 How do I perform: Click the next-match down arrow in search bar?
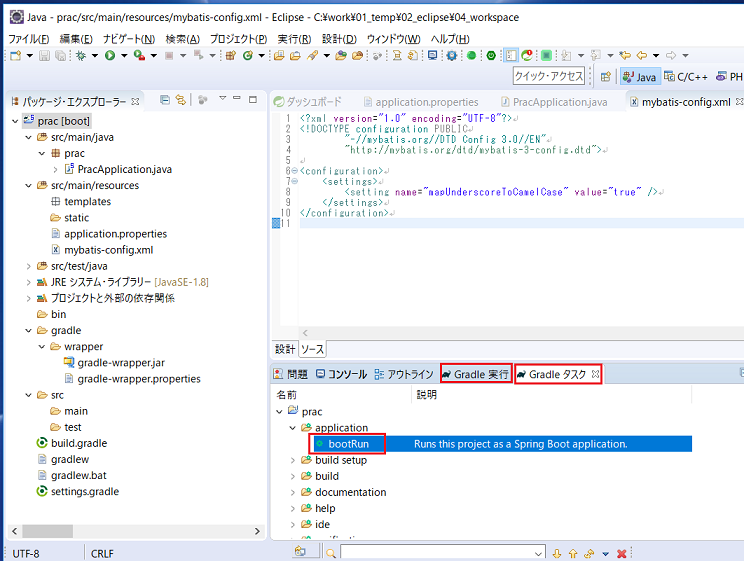pos(557,553)
